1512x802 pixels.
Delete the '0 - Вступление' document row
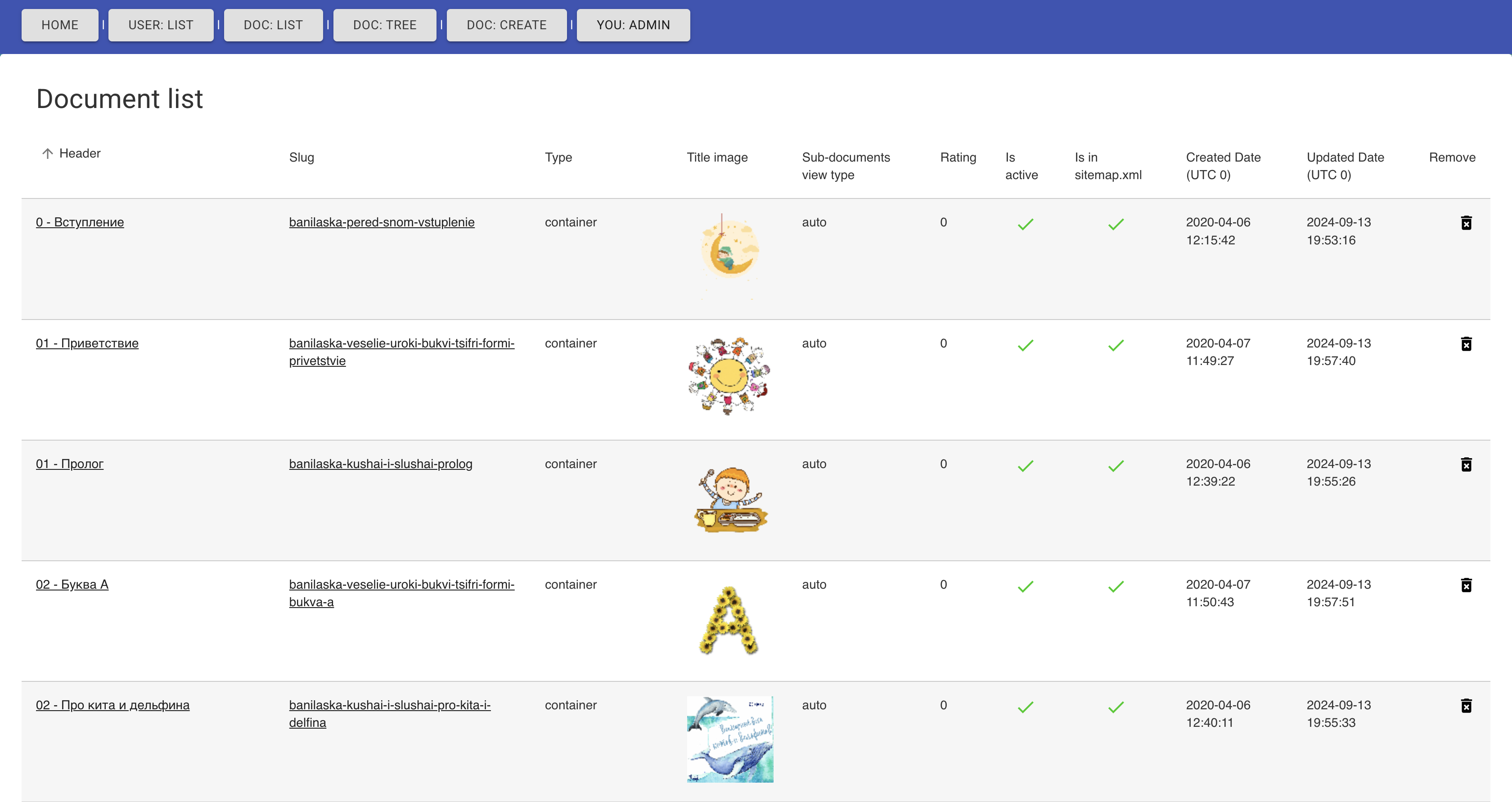click(x=1466, y=222)
